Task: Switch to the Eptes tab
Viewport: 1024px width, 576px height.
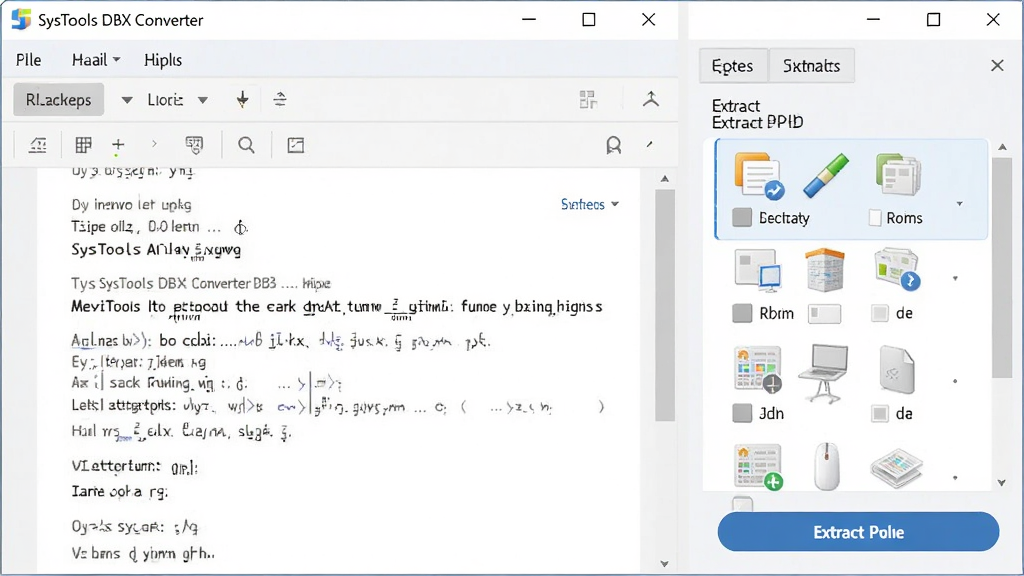Action: click(x=733, y=66)
